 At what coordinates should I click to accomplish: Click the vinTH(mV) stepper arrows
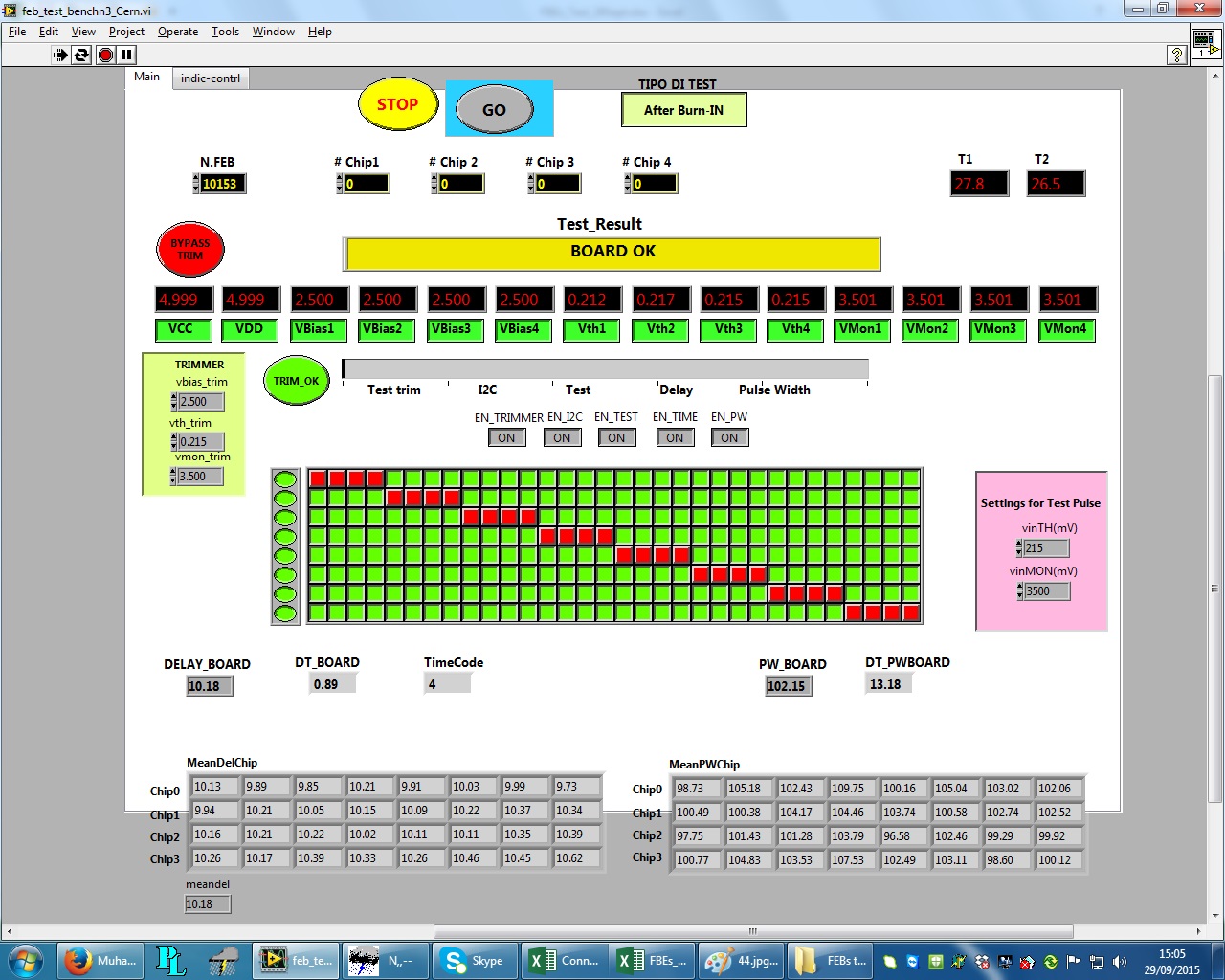pyautogui.click(x=1019, y=548)
